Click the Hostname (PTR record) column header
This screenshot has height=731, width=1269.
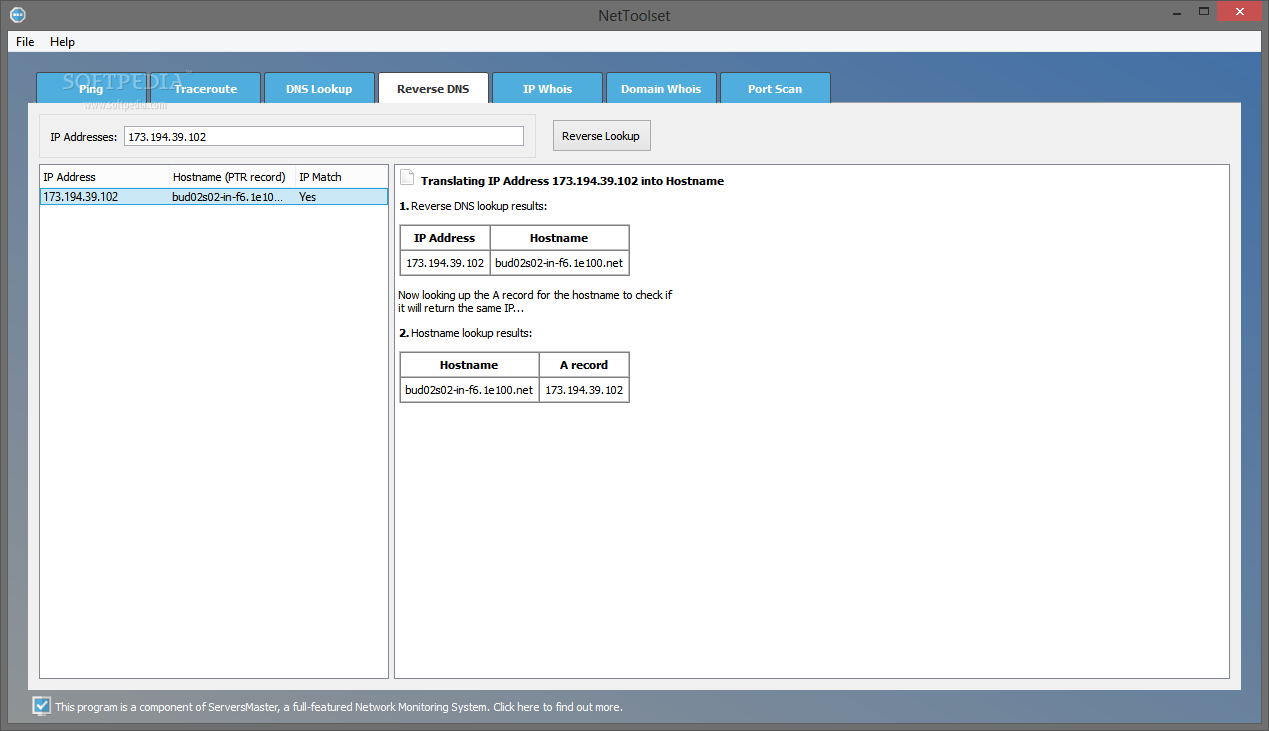click(x=233, y=177)
